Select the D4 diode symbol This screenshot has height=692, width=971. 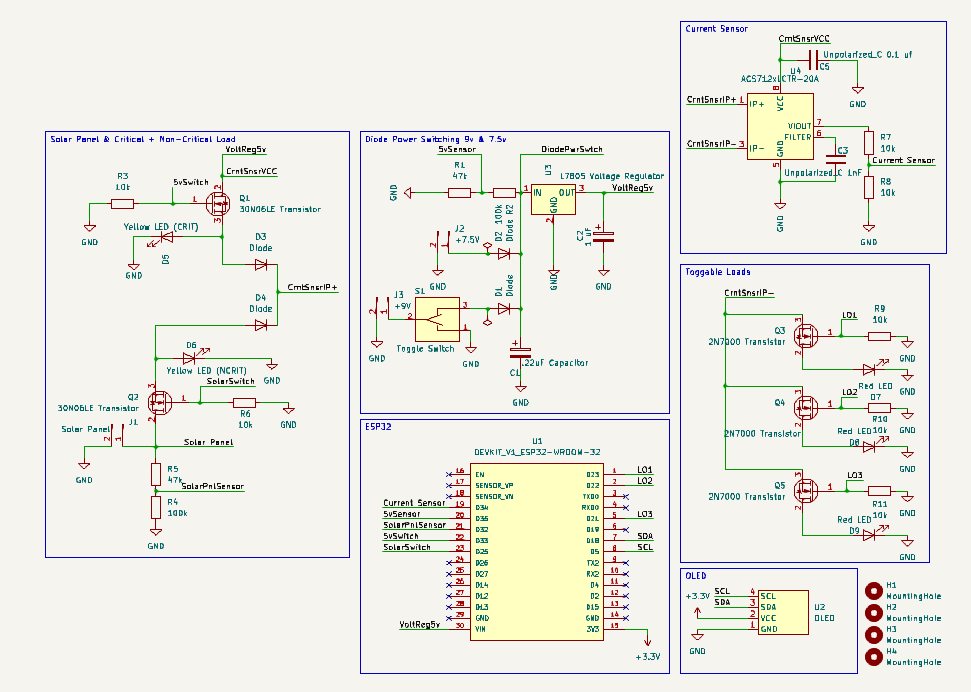tap(261, 325)
